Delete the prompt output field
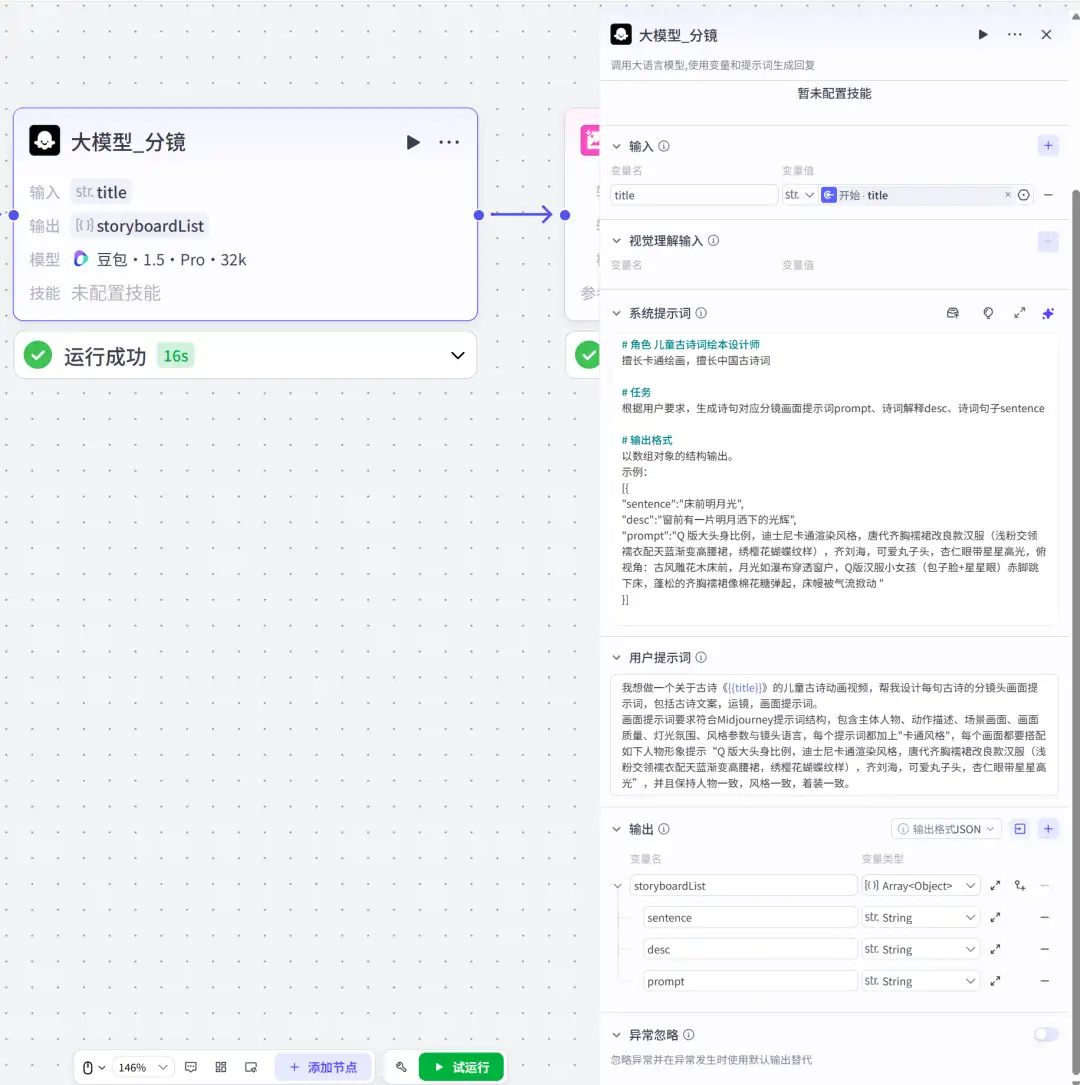Screen dimensions: 1080x1085 tap(1045, 981)
